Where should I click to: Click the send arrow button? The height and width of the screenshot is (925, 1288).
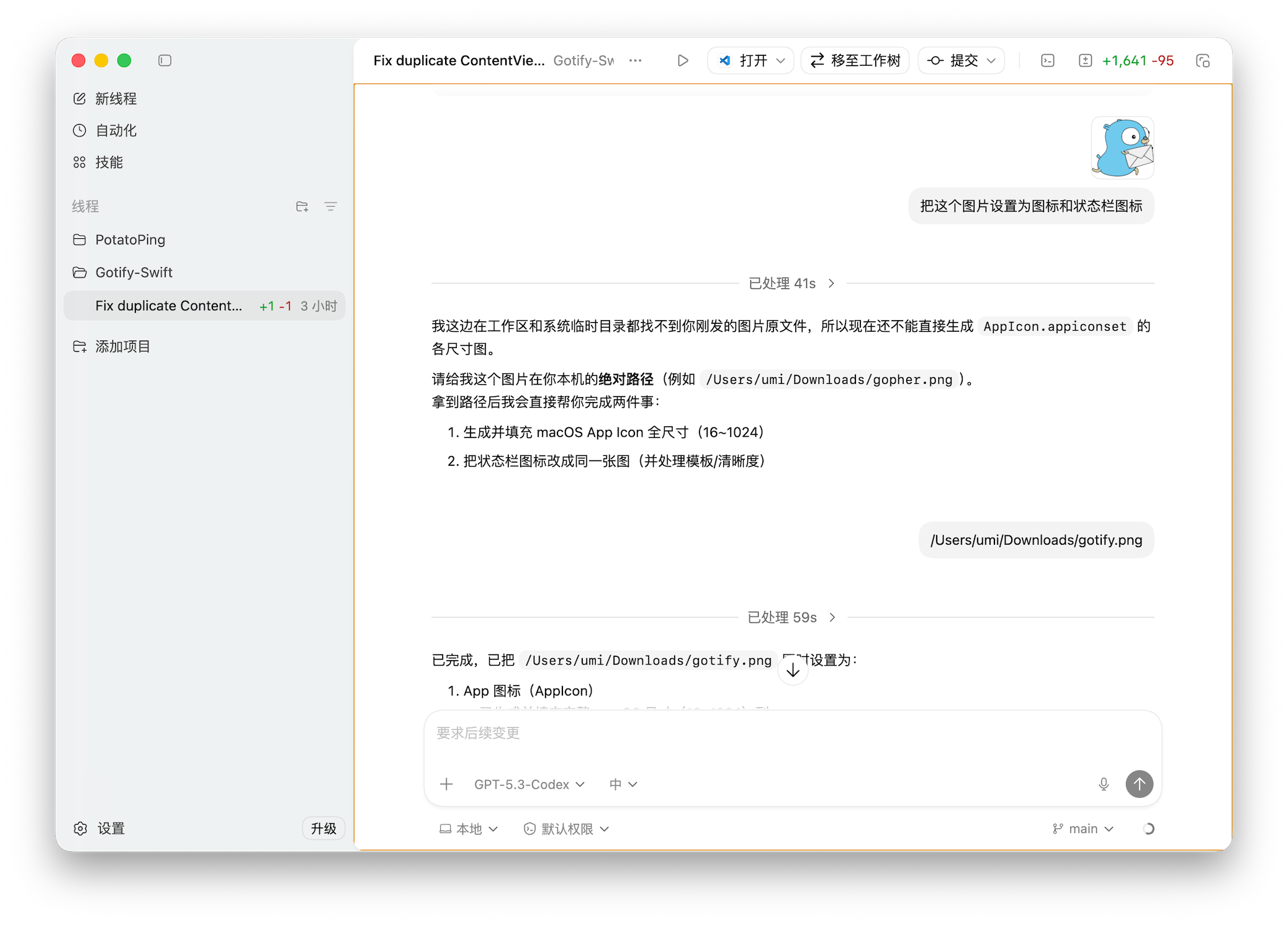pos(1140,784)
